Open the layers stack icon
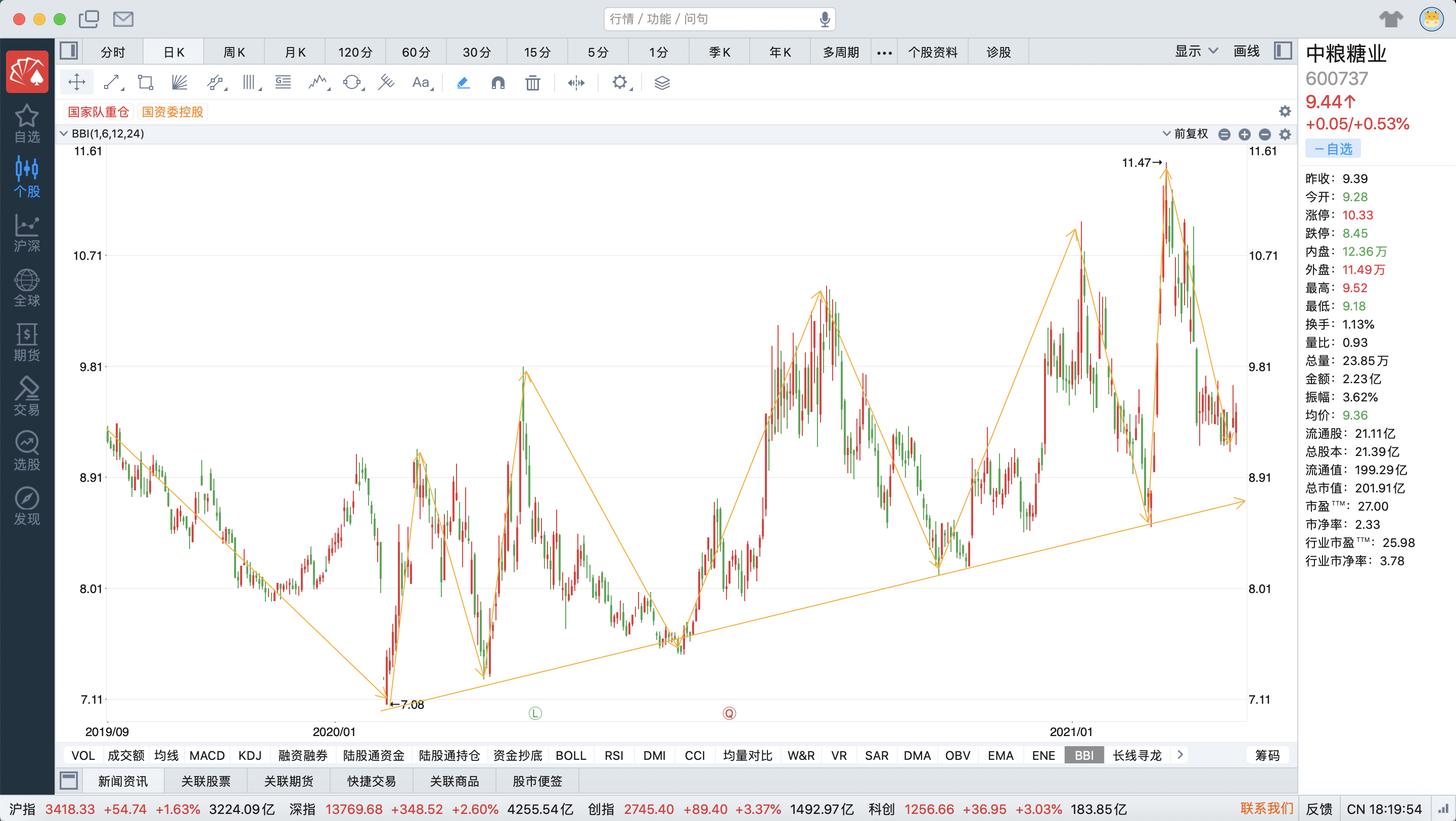 tap(662, 83)
